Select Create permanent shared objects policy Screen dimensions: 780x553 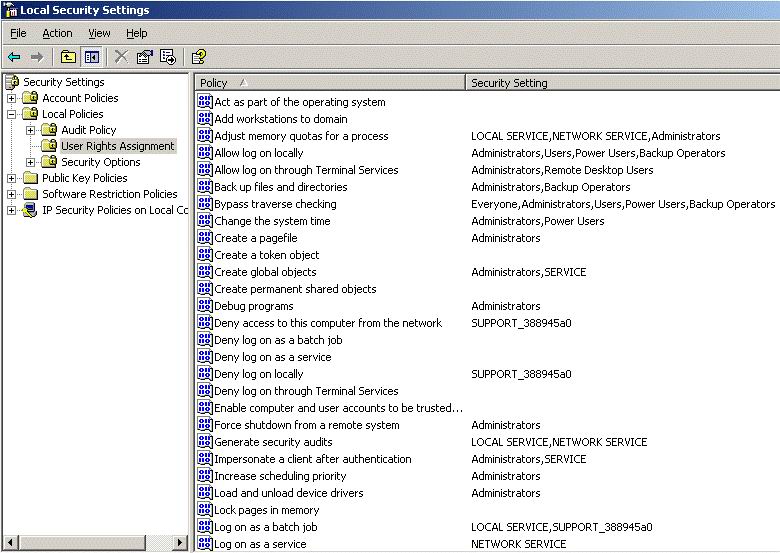pyautogui.click(x=295, y=288)
